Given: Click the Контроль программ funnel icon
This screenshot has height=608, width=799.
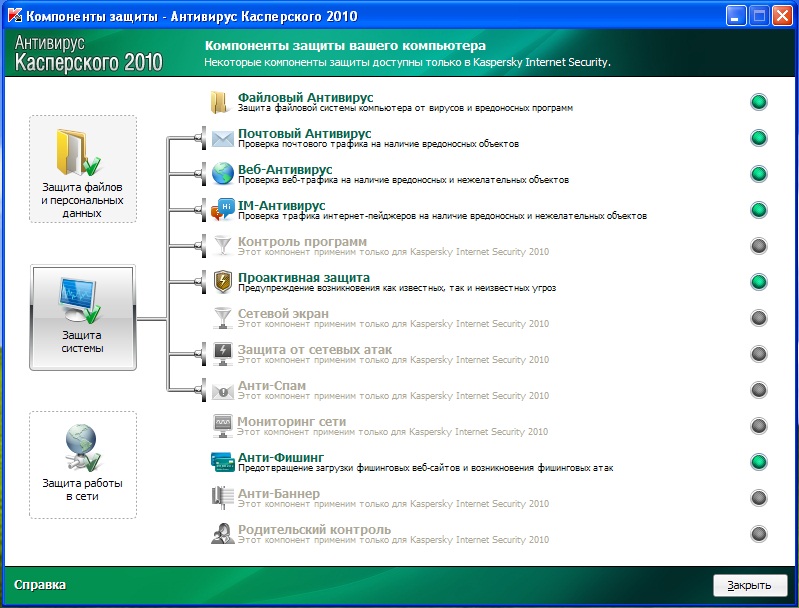Looking at the screenshot, I should pyautogui.click(x=223, y=246).
